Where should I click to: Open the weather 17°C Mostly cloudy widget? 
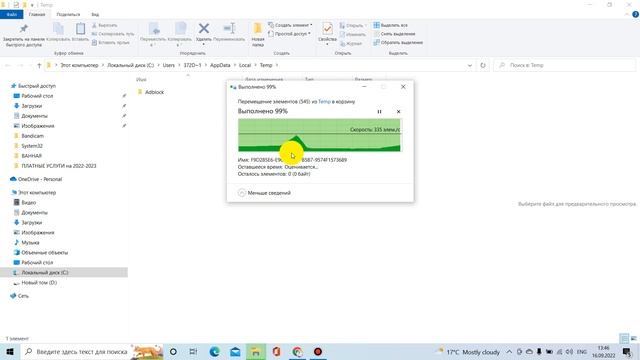[469, 351]
